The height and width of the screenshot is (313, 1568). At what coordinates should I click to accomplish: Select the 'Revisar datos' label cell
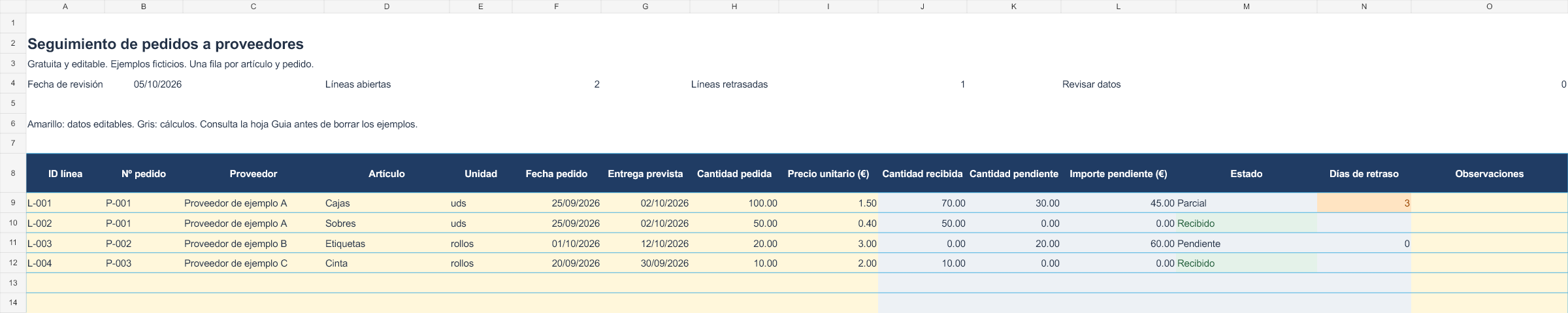(x=1091, y=84)
